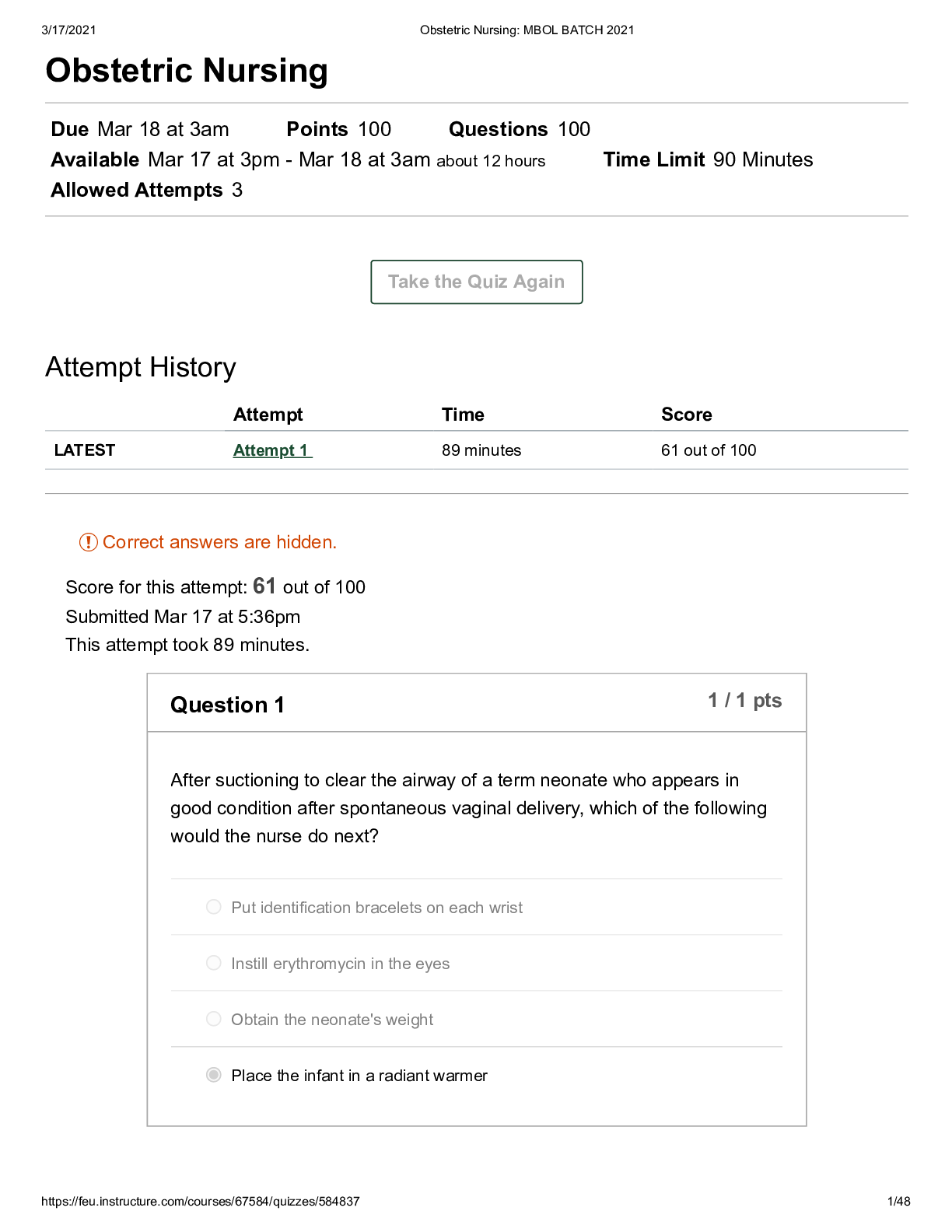Viewport: 952px width, 1232px height.
Task: Click the Obstetric Nursing page title
Action: (x=187, y=70)
